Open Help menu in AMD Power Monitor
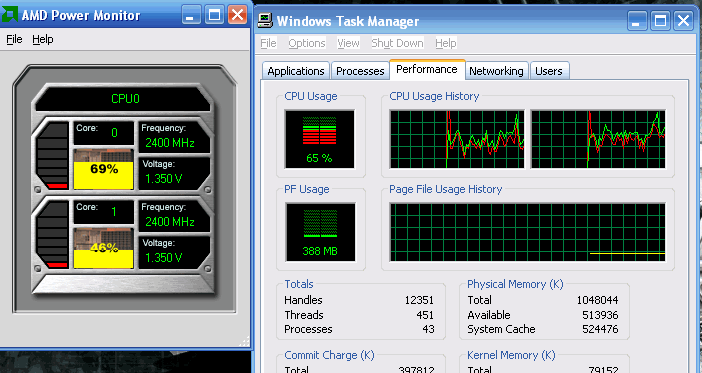This screenshot has height=373, width=702. (43, 39)
